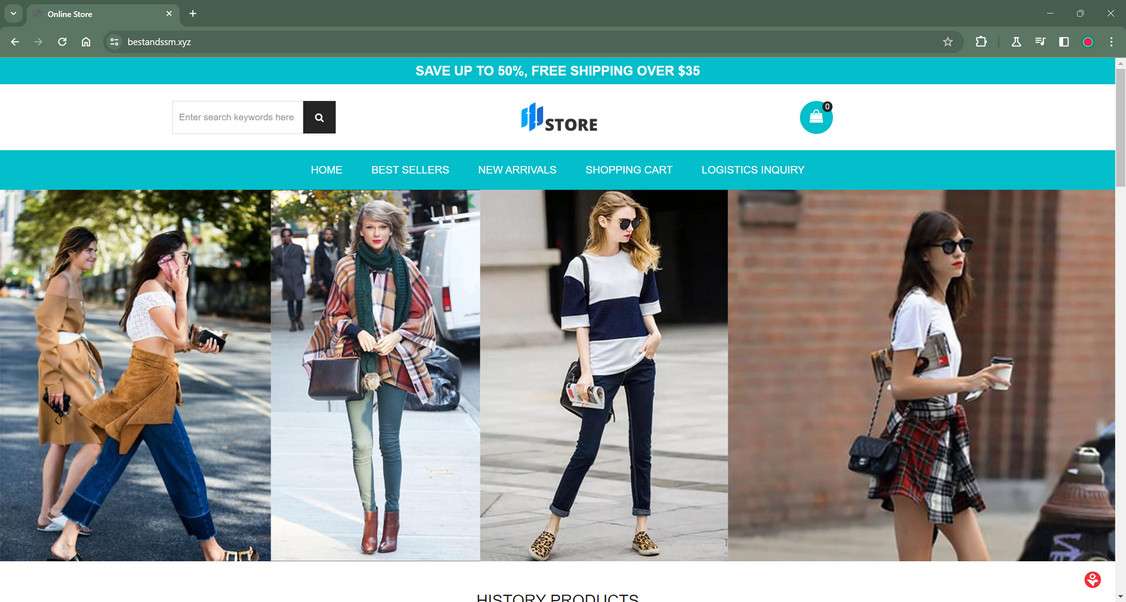Open a new browser tab
The image size is (1126, 602).
pyautogui.click(x=192, y=14)
